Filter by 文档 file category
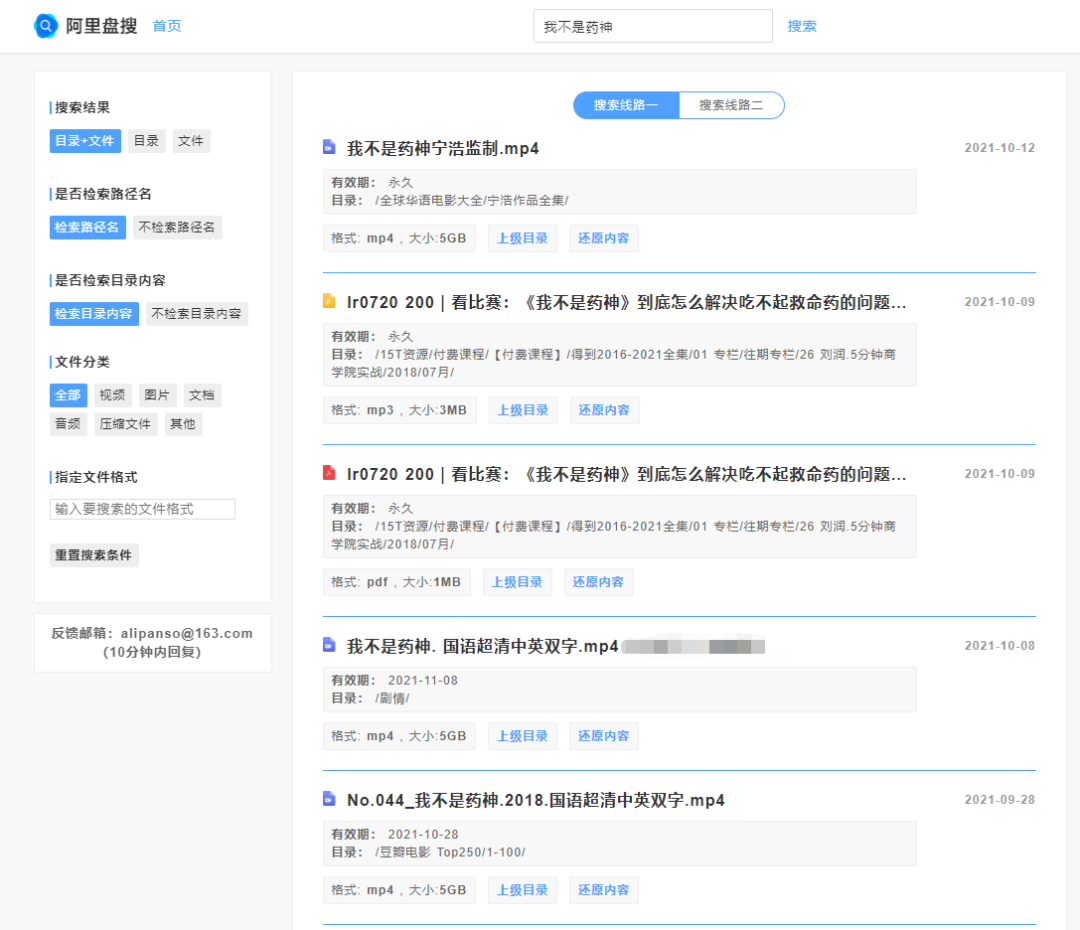Screen dimensions: 1080x930 pos(202,395)
